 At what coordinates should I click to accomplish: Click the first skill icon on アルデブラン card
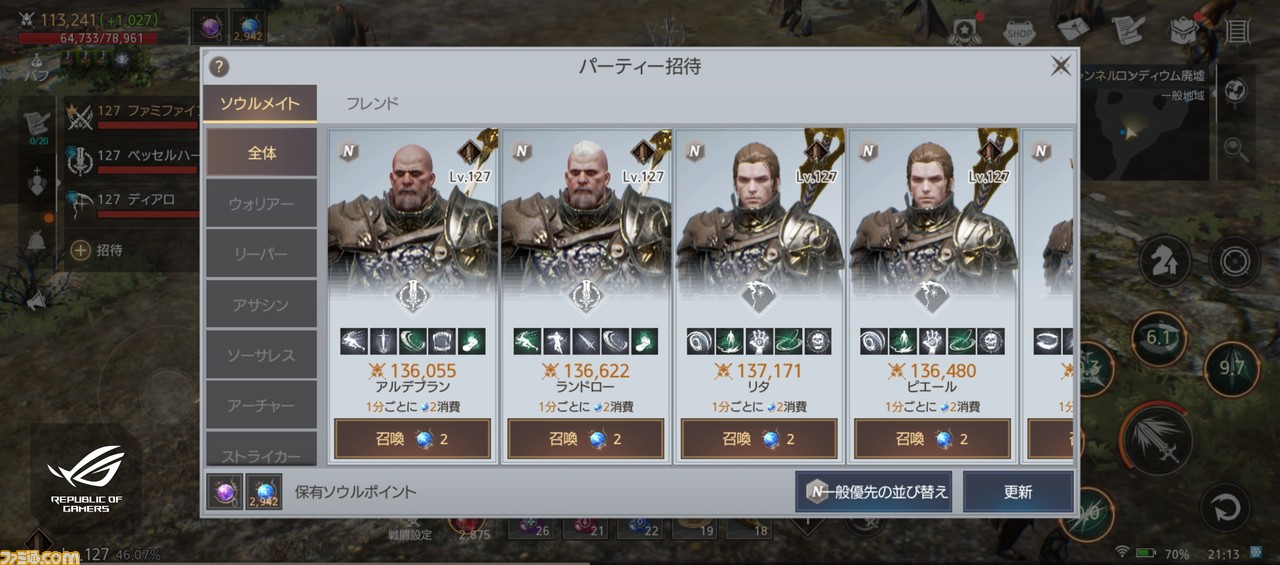(353, 342)
